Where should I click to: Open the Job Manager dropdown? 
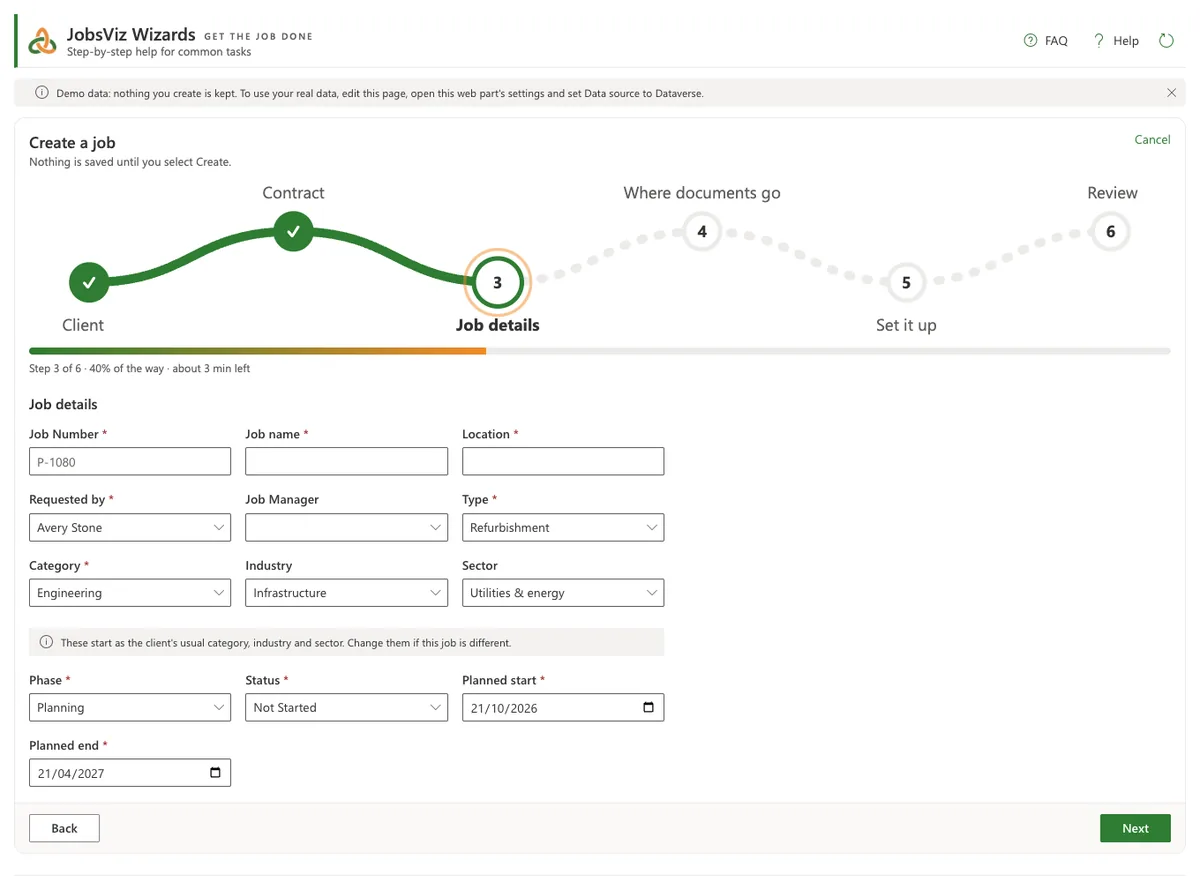(346, 527)
